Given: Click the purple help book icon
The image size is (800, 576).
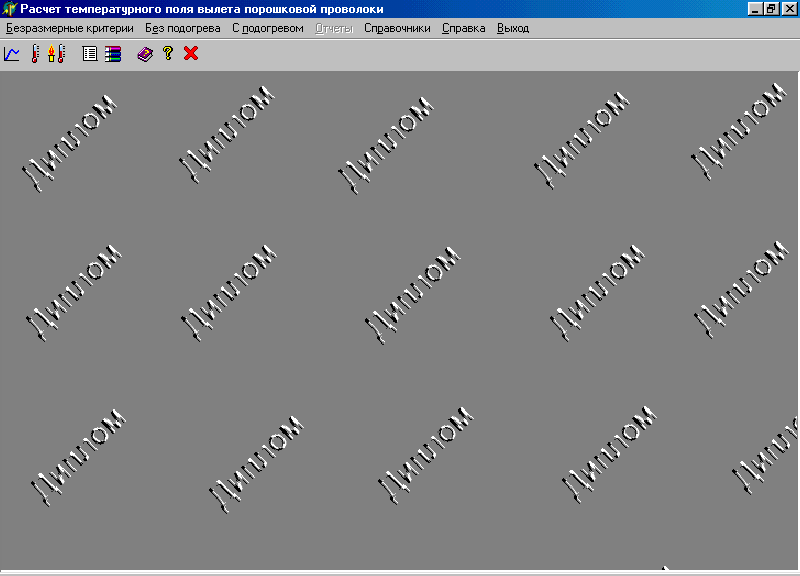Looking at the screenshot, I should pyautogui.click(x=145, y=54).
